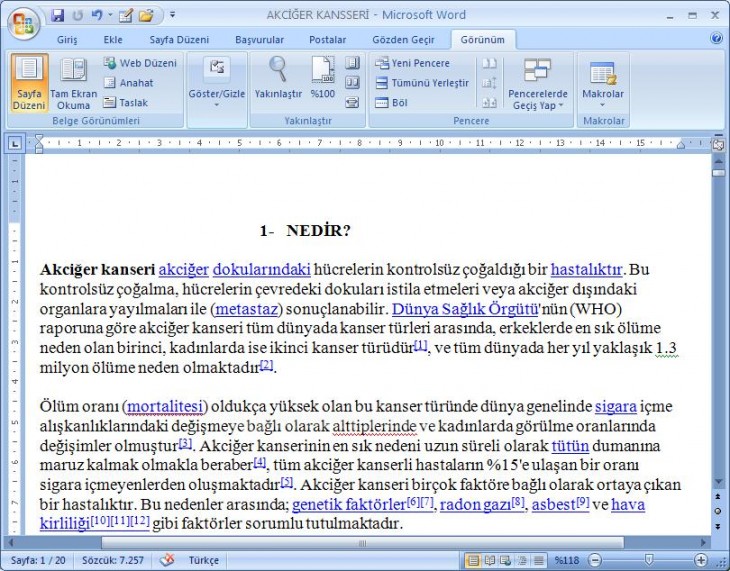Screen dimensions: 730x571
Task: Switch to Anahat outline view
Action: [128, 83]
